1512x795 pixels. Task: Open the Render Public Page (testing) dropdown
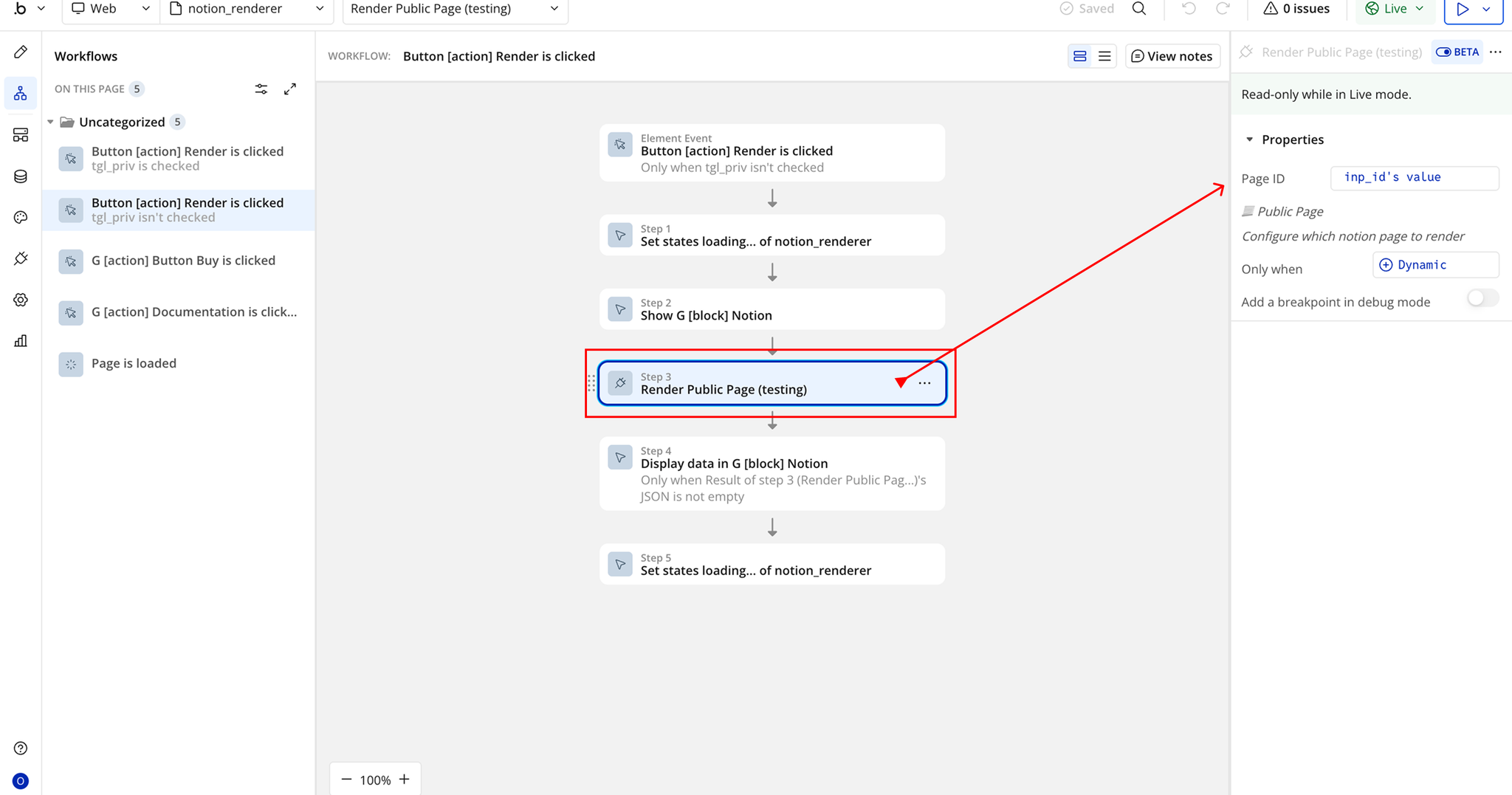(455, 9)
